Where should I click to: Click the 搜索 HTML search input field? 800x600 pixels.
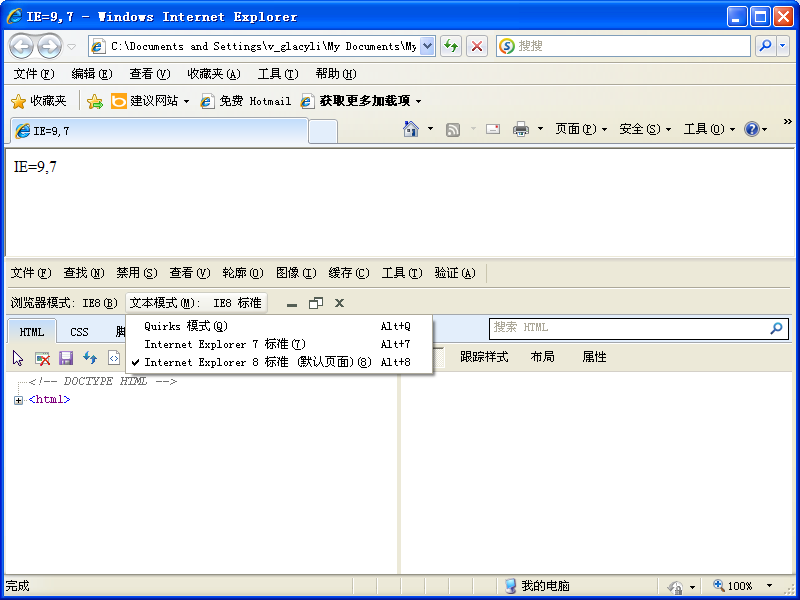(x=628, y=328)
